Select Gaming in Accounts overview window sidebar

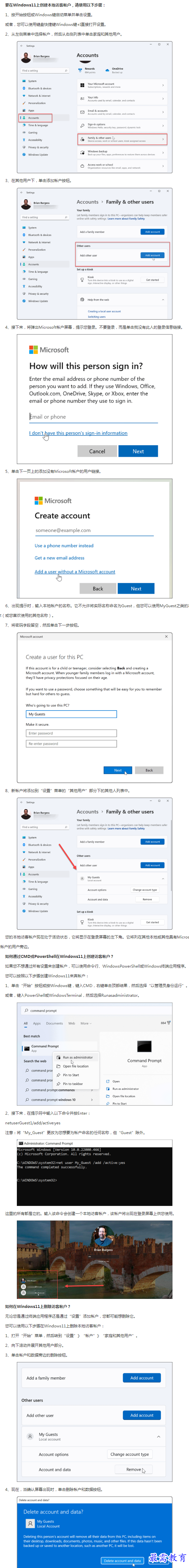pyautogui.click(x=32, y=132)
